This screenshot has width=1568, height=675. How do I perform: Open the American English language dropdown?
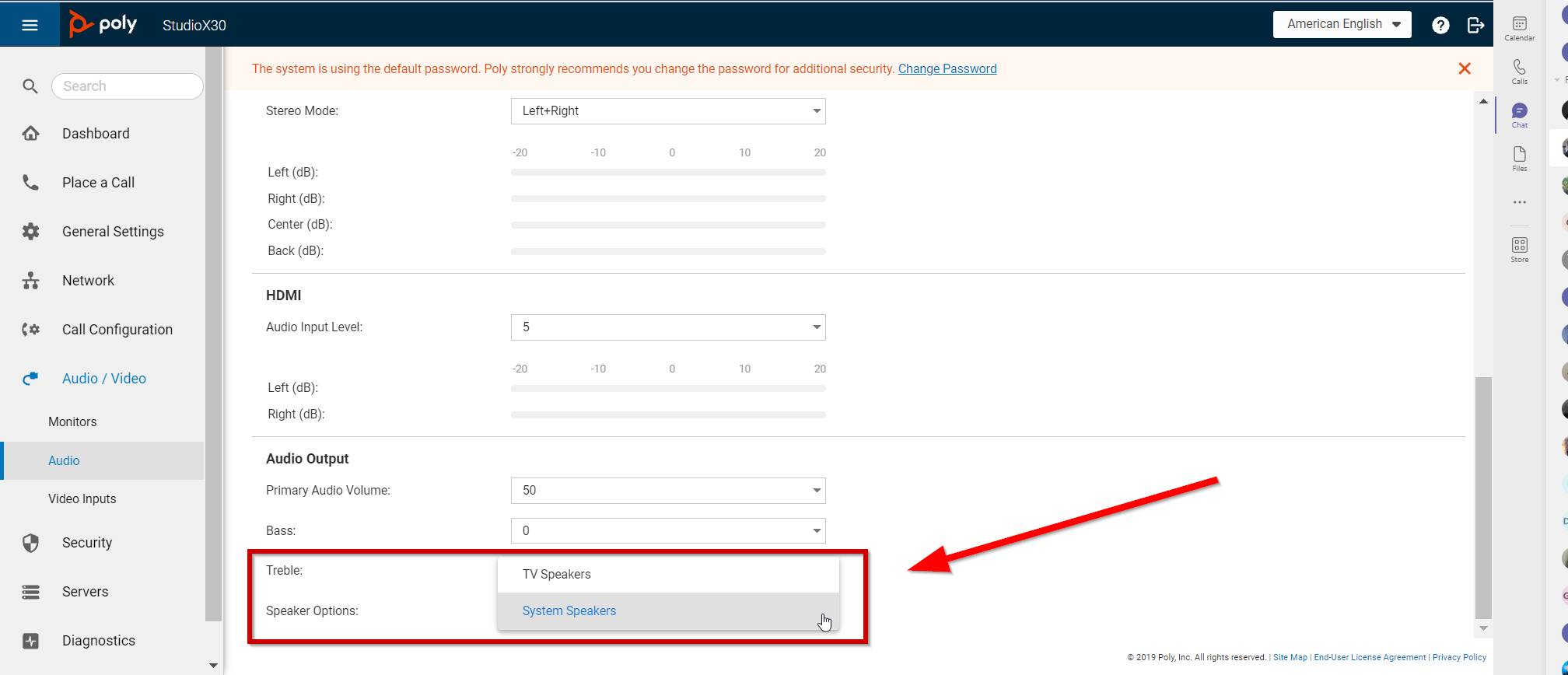coord(1342,24)
